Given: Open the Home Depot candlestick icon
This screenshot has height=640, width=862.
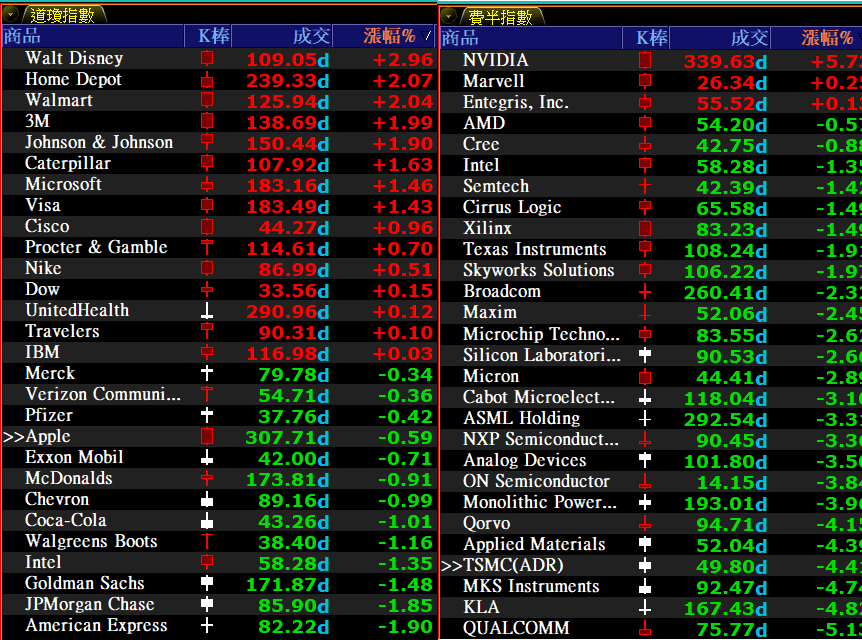Looking at the screenshot, I should [207, 79].
